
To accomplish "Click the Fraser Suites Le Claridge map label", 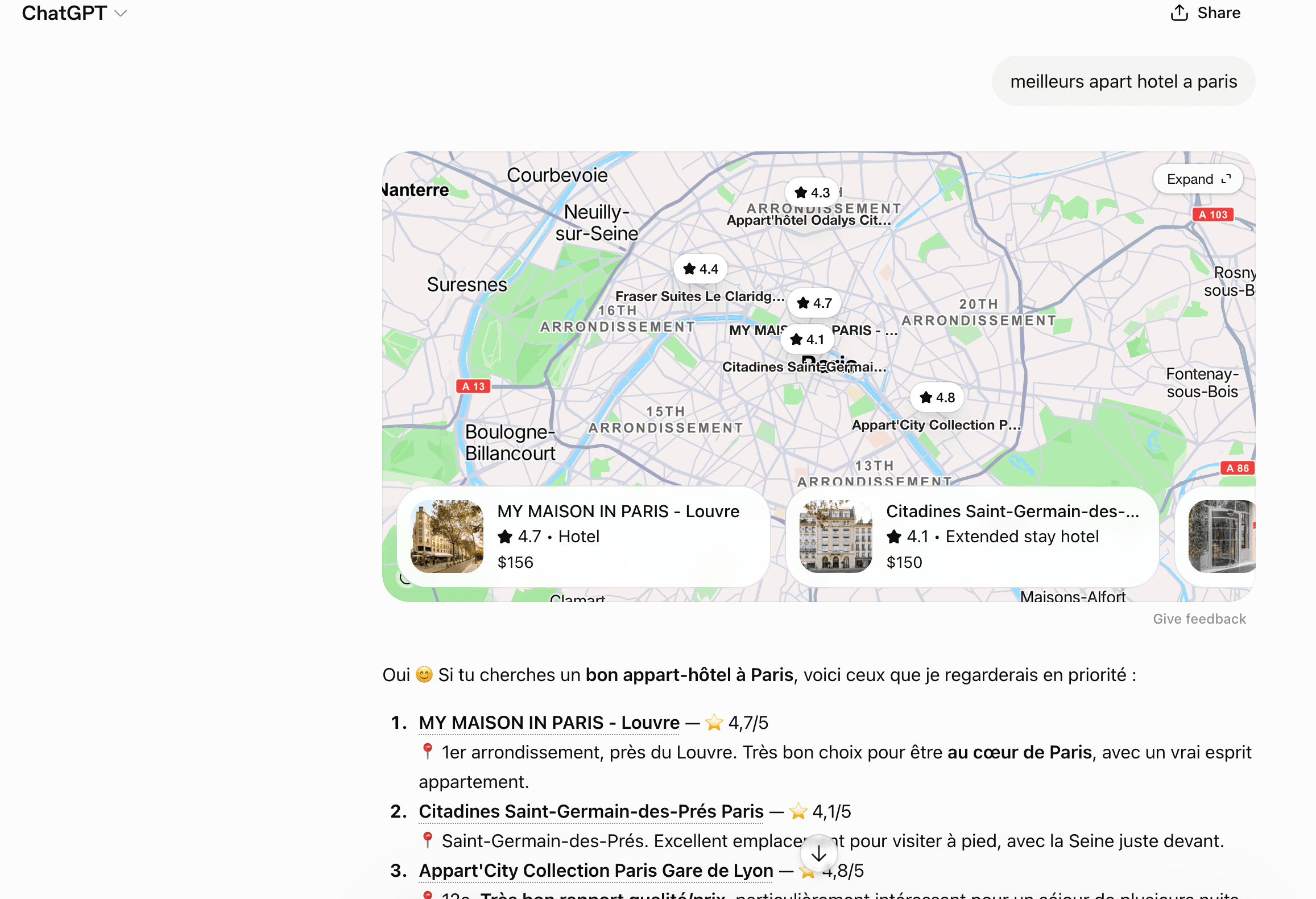I will pyautogui.click(x=700, y=296).
